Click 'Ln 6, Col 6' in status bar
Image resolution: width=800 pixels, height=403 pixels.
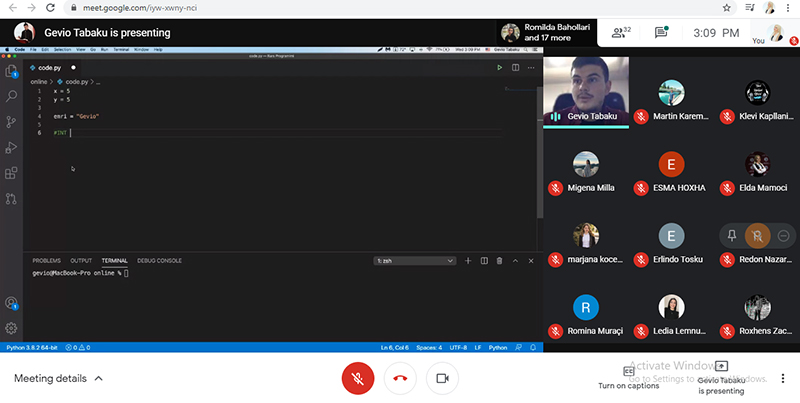tap(394, 347)
